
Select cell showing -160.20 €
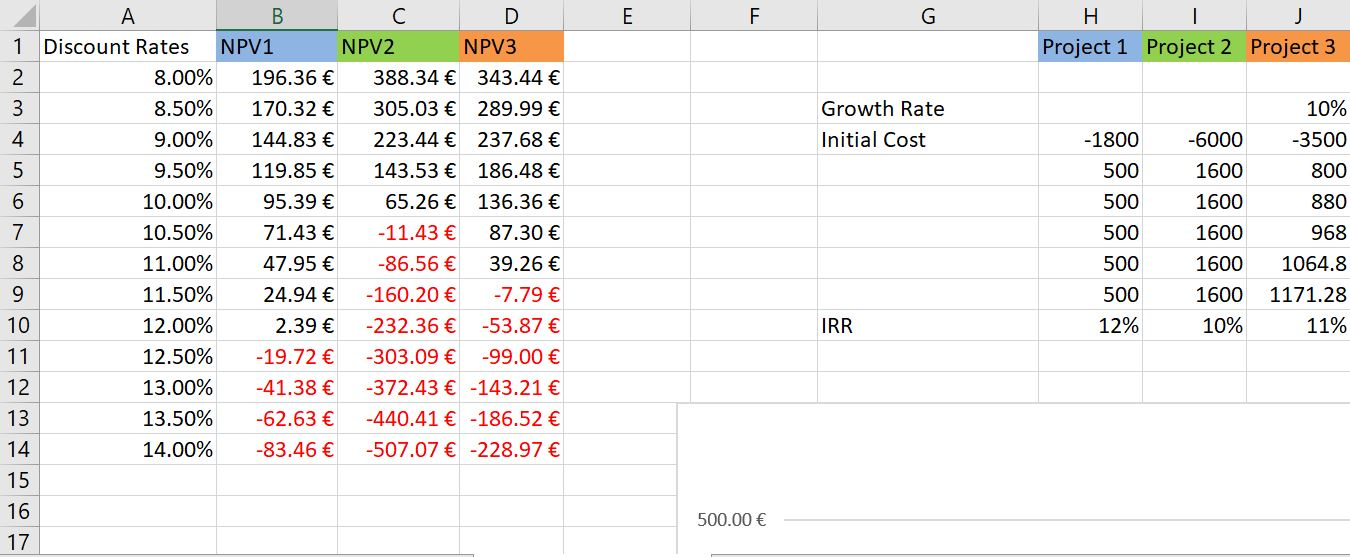[398, 294]
